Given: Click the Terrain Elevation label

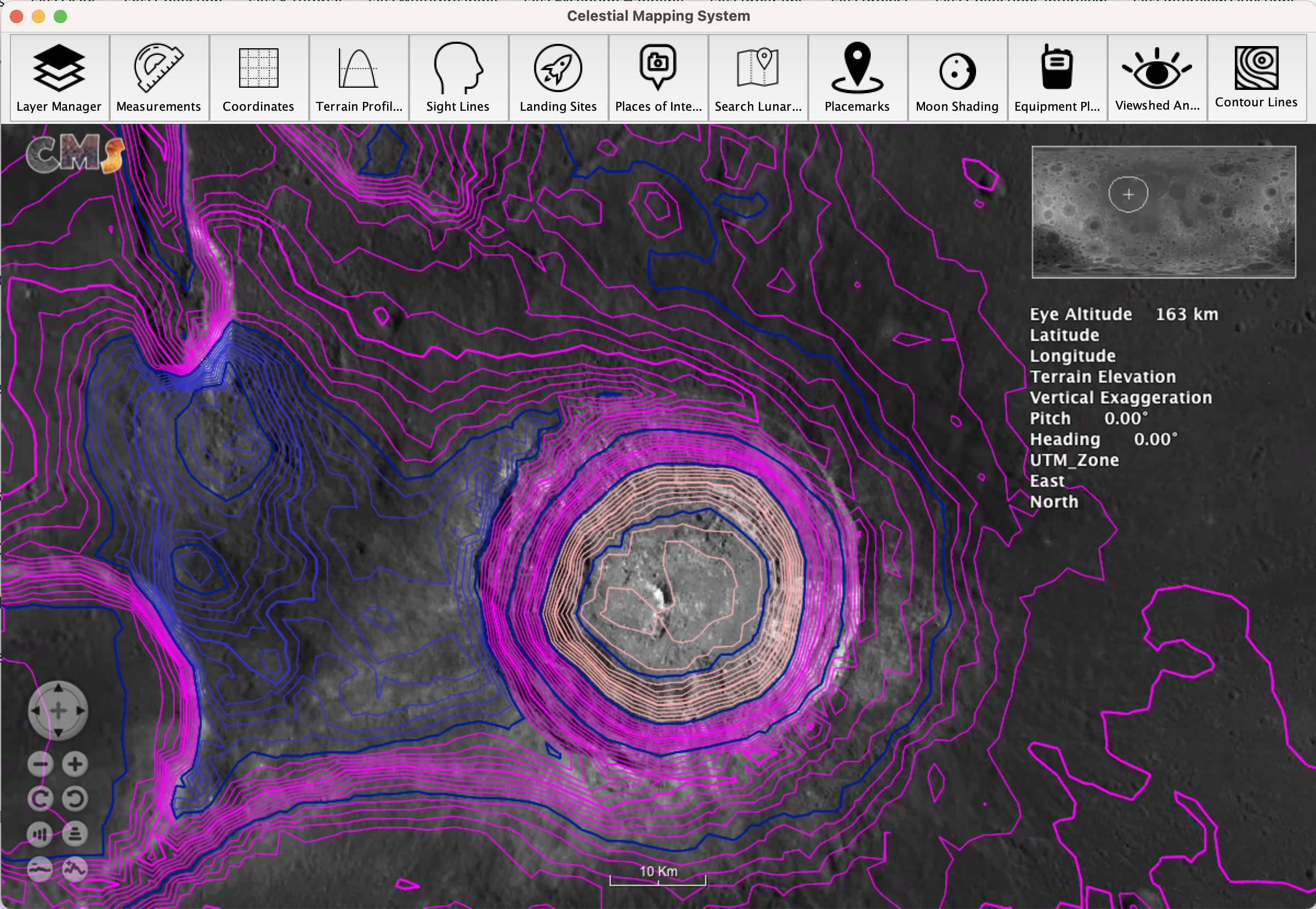Looking at the screenshot, I should [x=1103, y=377].
